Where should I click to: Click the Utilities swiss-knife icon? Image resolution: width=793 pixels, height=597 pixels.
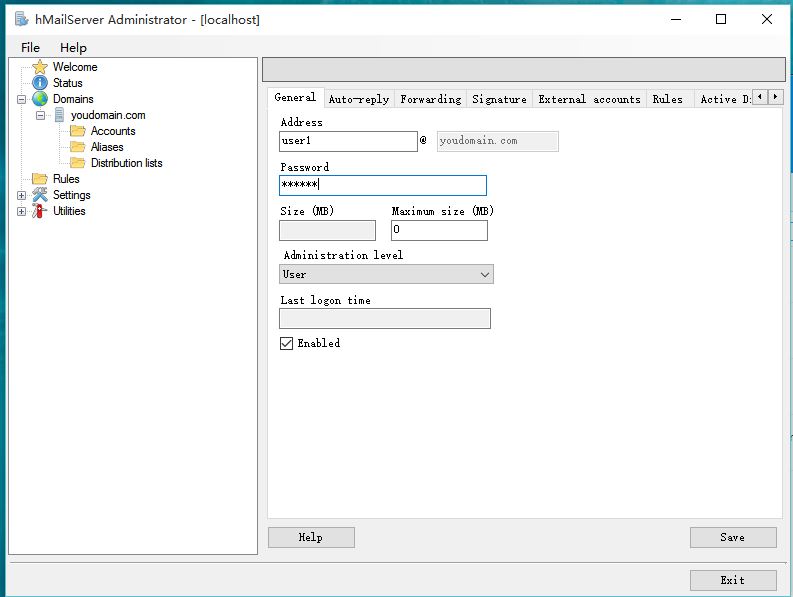(39, 211)
